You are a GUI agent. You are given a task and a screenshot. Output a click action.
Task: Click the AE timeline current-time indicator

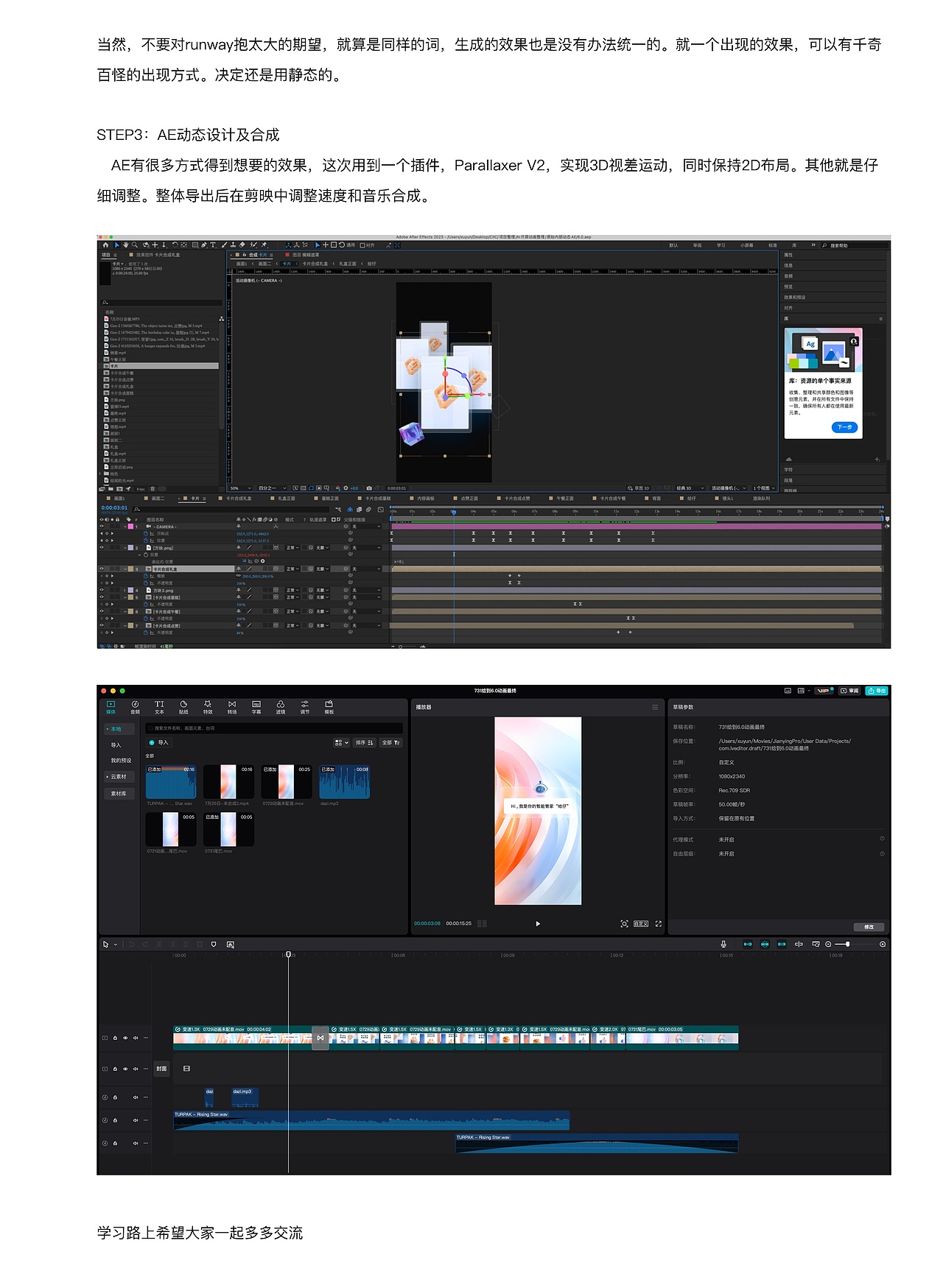454,511
